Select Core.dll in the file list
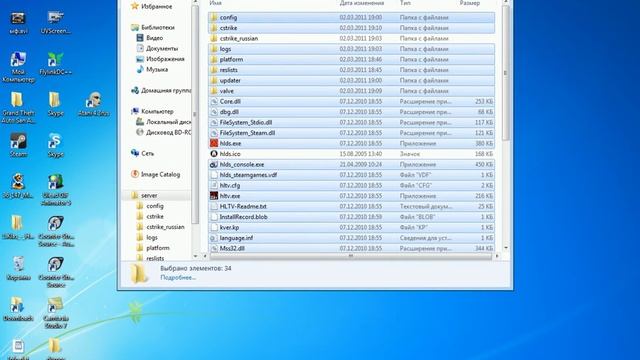Screen dimensions: 640x360 click(351, 101)
